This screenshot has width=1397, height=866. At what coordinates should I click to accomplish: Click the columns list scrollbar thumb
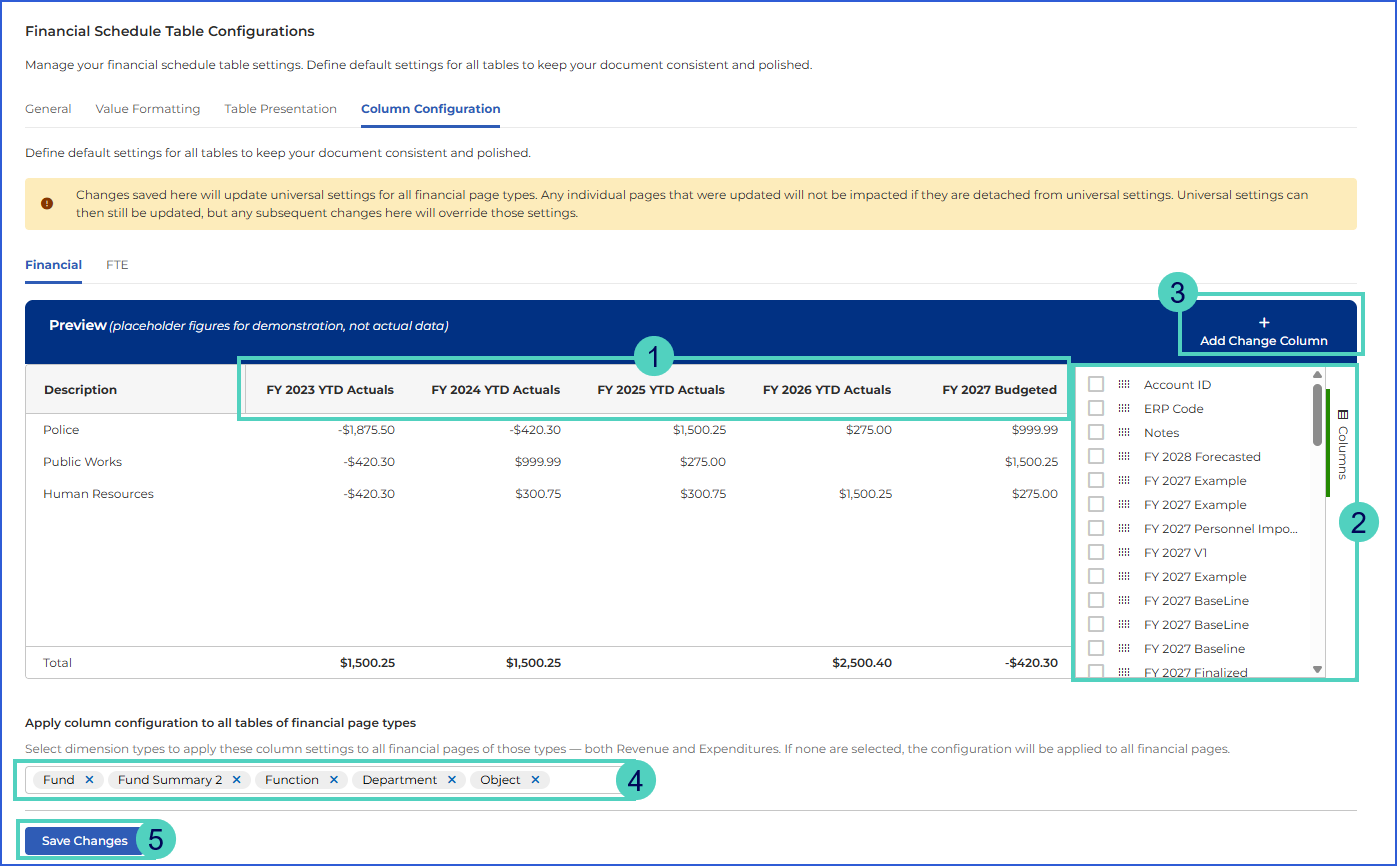1317,415
